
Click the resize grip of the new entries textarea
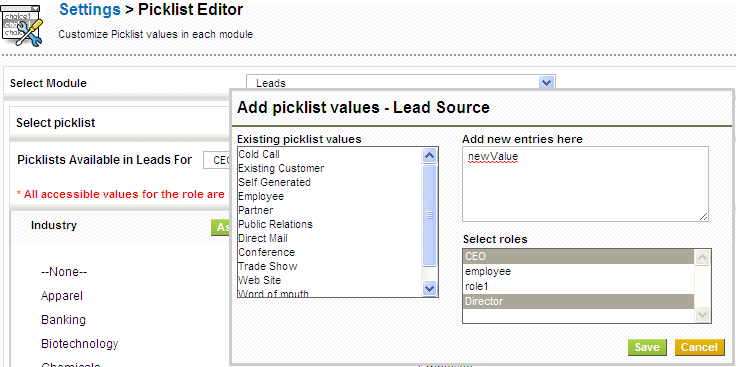[x=704, y=216]
